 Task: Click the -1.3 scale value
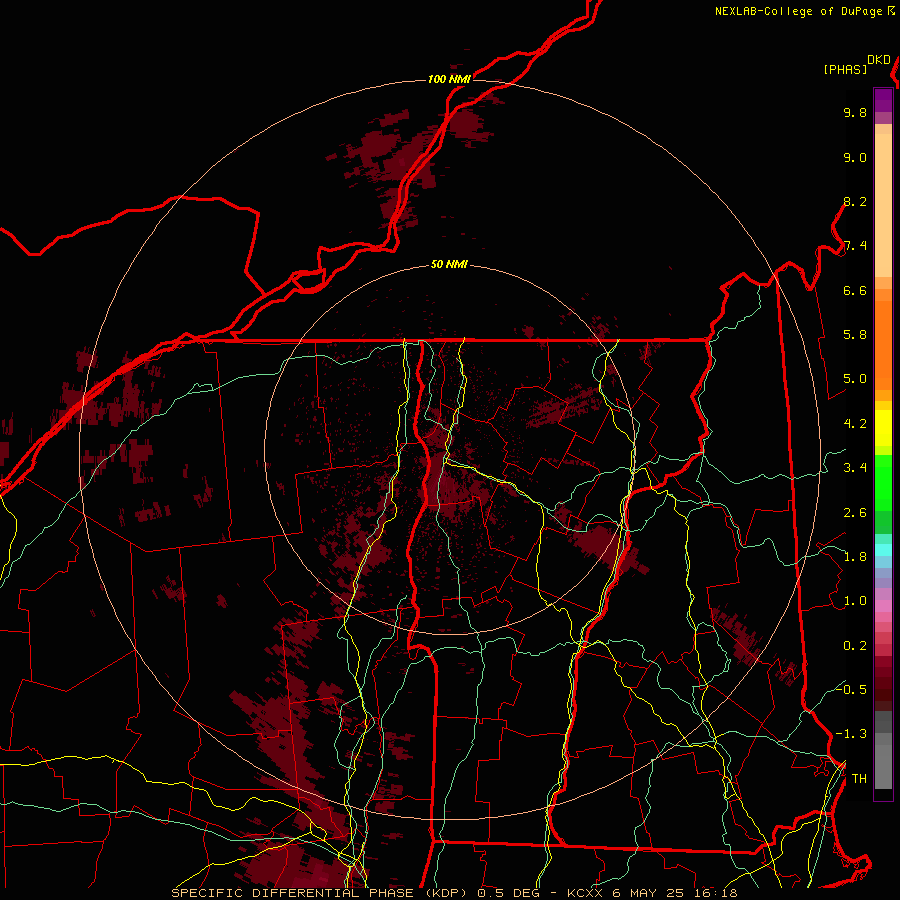851,734
